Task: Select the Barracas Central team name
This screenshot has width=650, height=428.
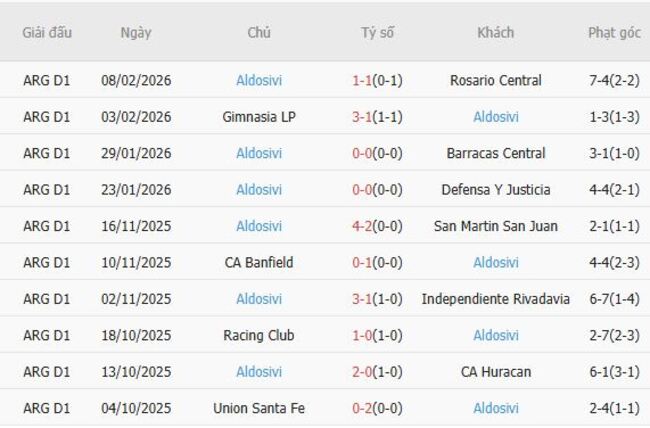Action: click(495, 153)
